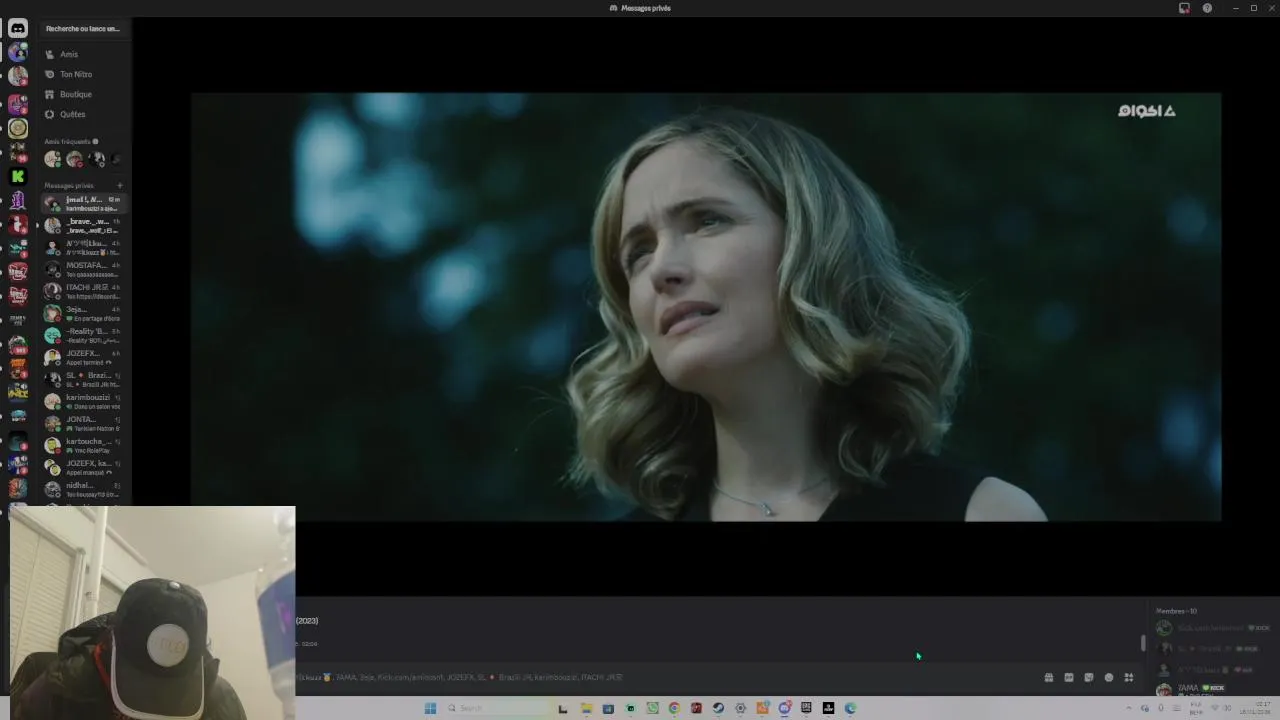Open the Amis friends page

click(x=82, y=54)
